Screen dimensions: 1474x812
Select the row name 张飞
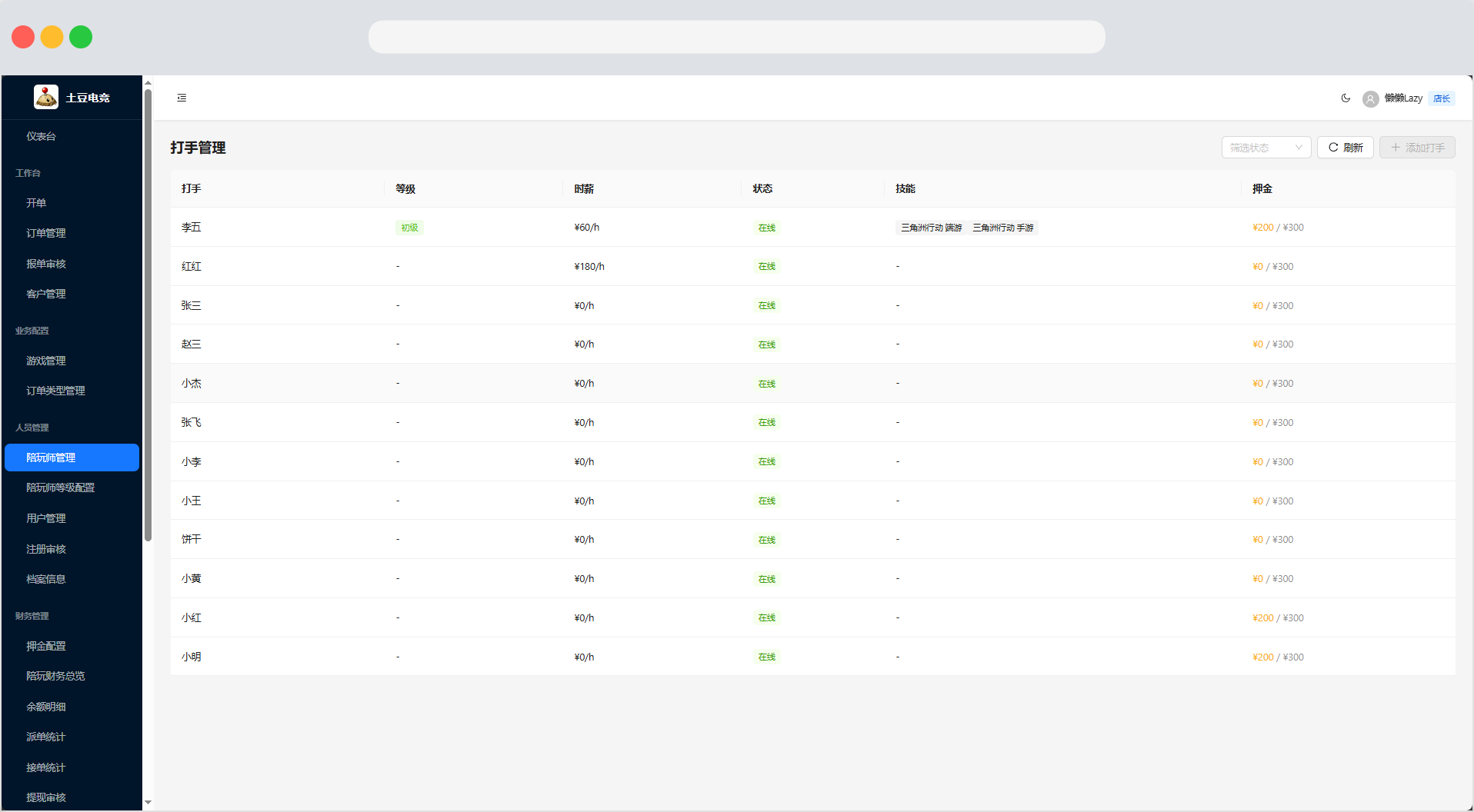point(192,423)
